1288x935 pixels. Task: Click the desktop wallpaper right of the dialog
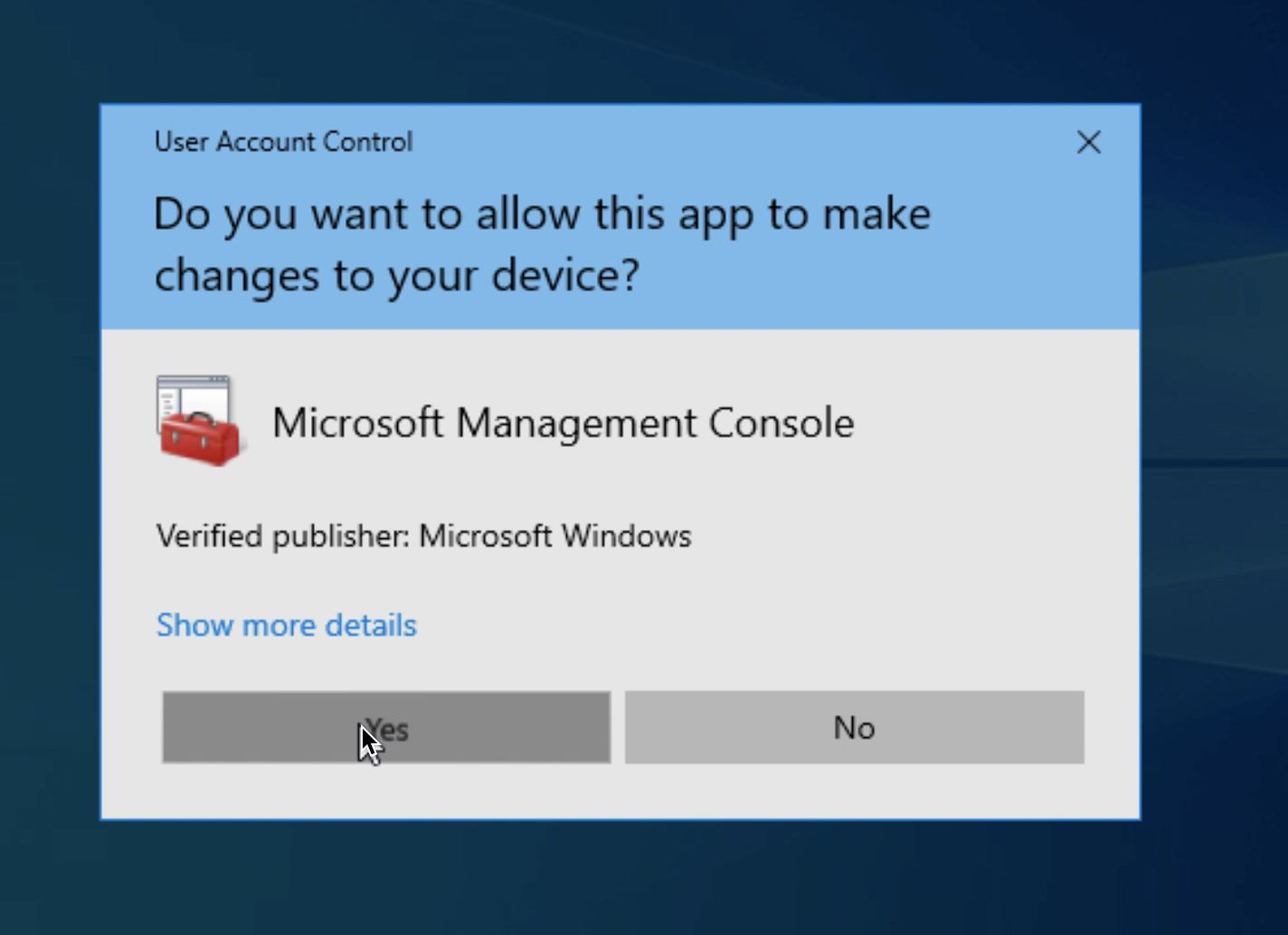coord(1212,452)
